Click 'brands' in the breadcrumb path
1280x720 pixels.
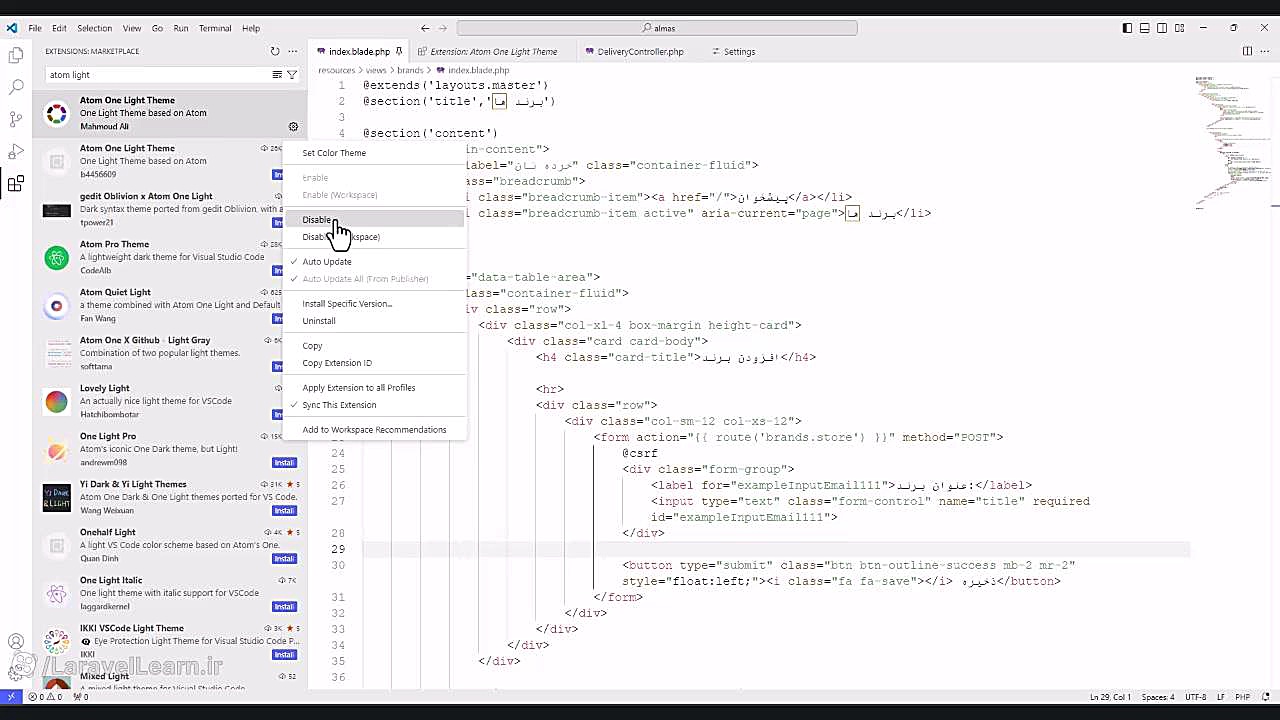(410, 70)
